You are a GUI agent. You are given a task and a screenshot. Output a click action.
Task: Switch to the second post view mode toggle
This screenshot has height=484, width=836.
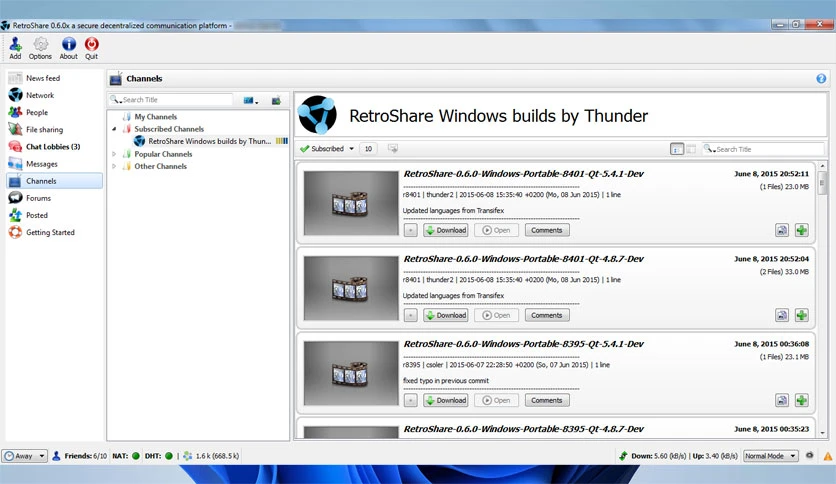(691, 149)
